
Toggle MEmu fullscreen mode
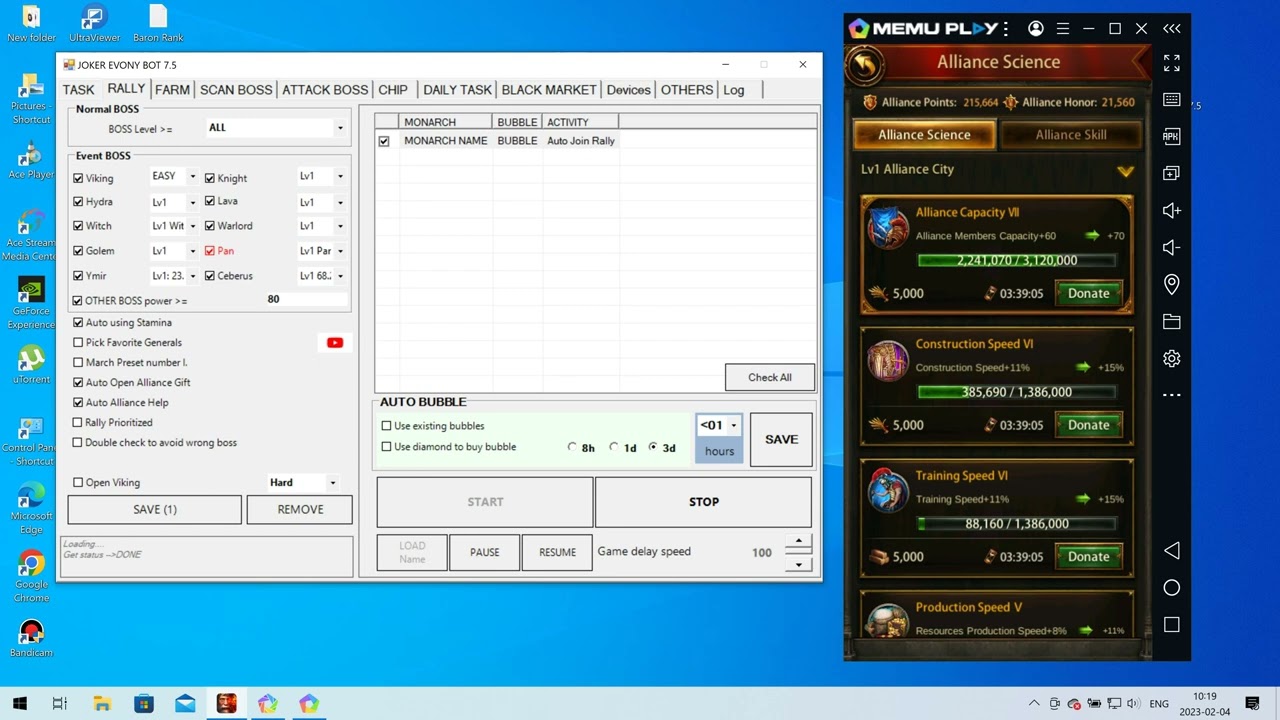click(x=1172, y=63)
